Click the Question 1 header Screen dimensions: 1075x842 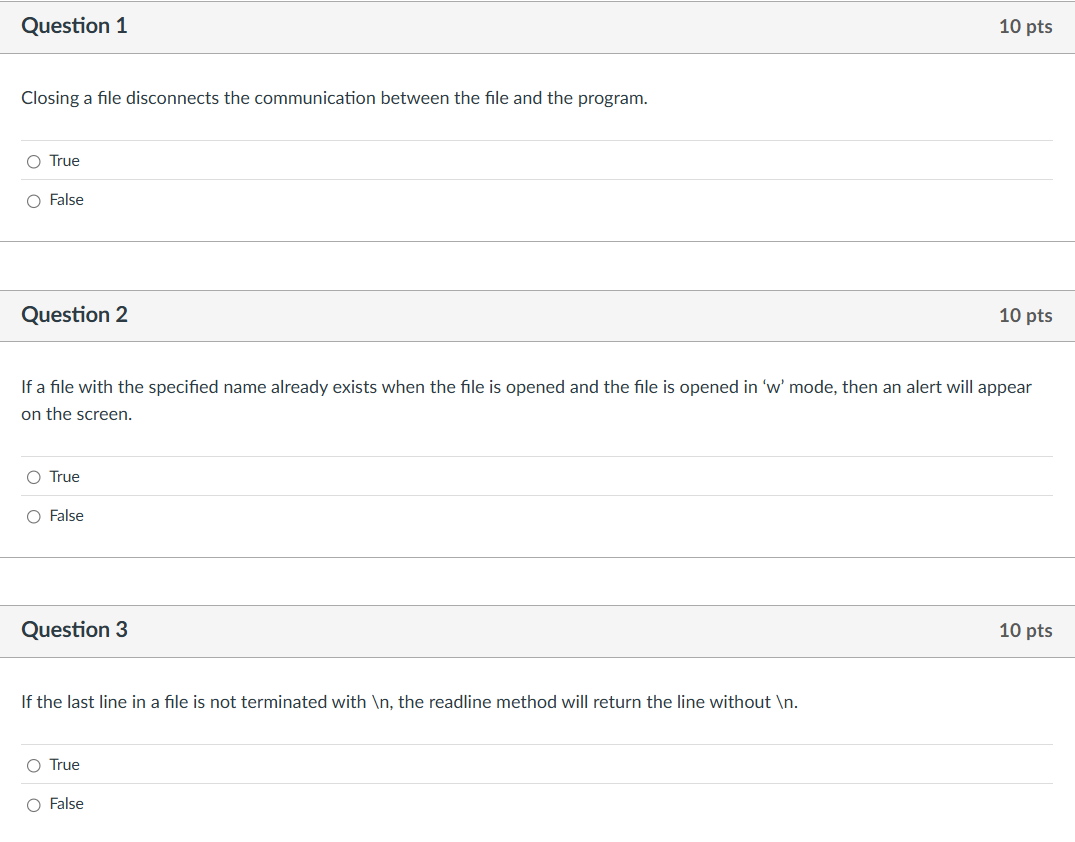coord(75,26)
